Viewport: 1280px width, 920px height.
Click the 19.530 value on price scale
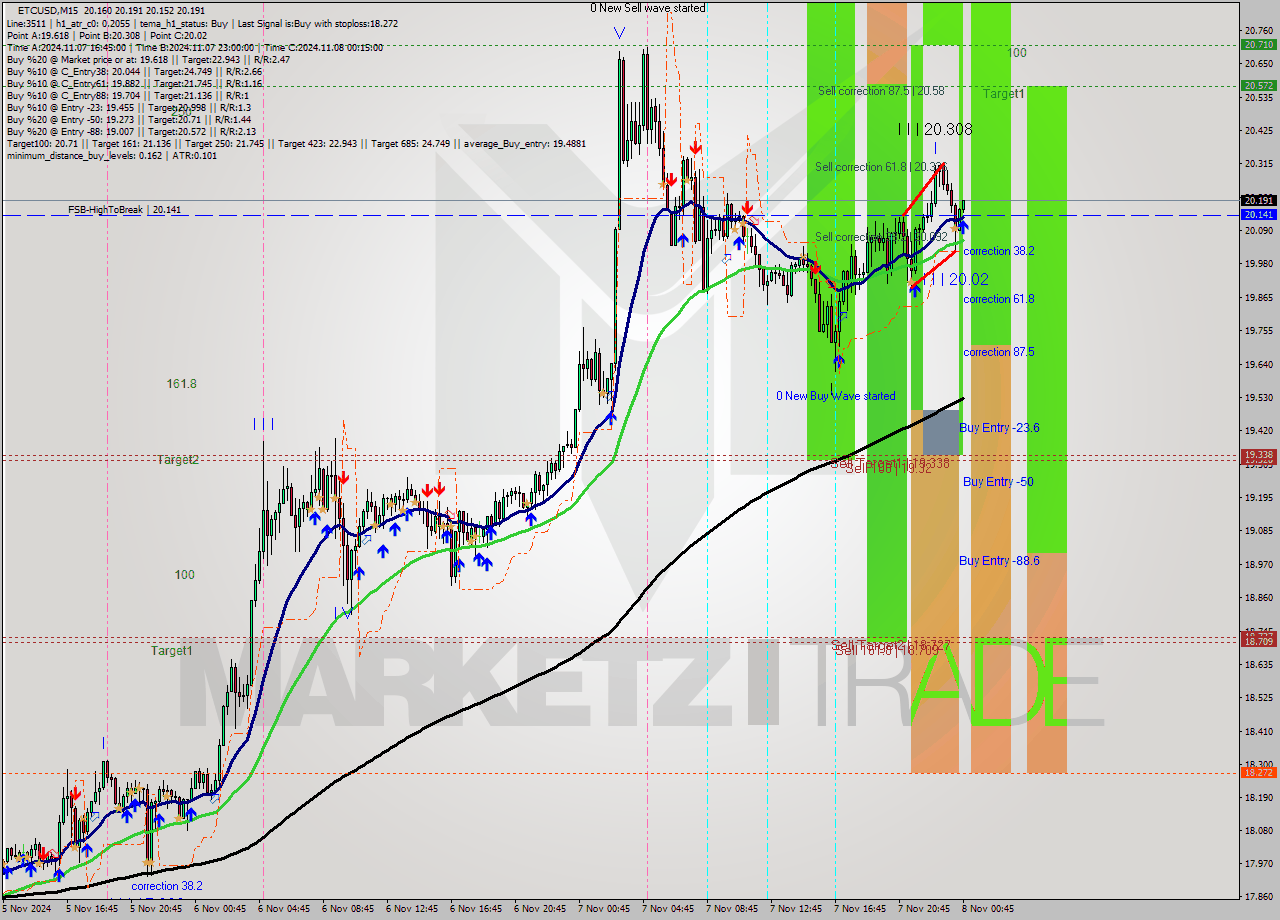[x=1258, y=398]
